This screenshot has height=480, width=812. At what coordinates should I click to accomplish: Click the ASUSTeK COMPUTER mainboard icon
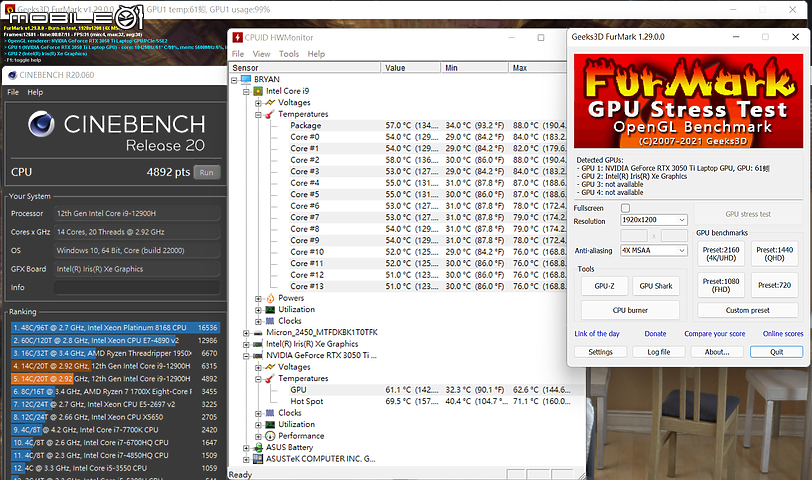[258, 459]
